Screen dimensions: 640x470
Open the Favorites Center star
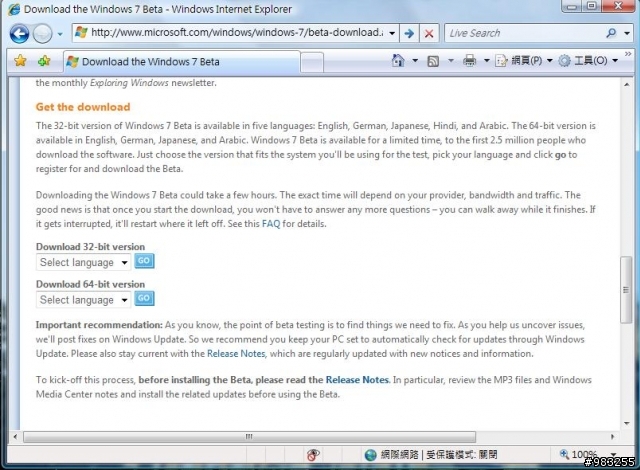[x=20, y=61]
